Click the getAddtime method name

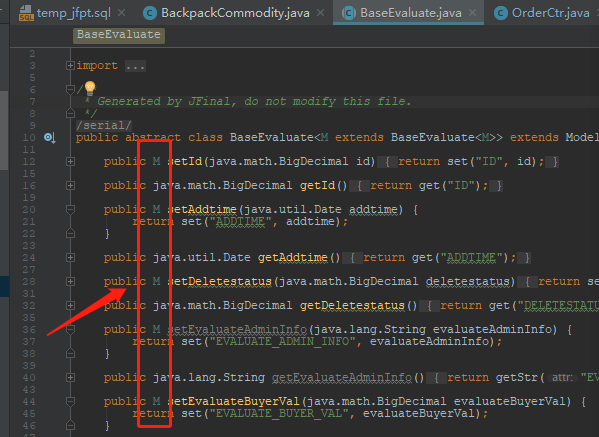(293, 257)
